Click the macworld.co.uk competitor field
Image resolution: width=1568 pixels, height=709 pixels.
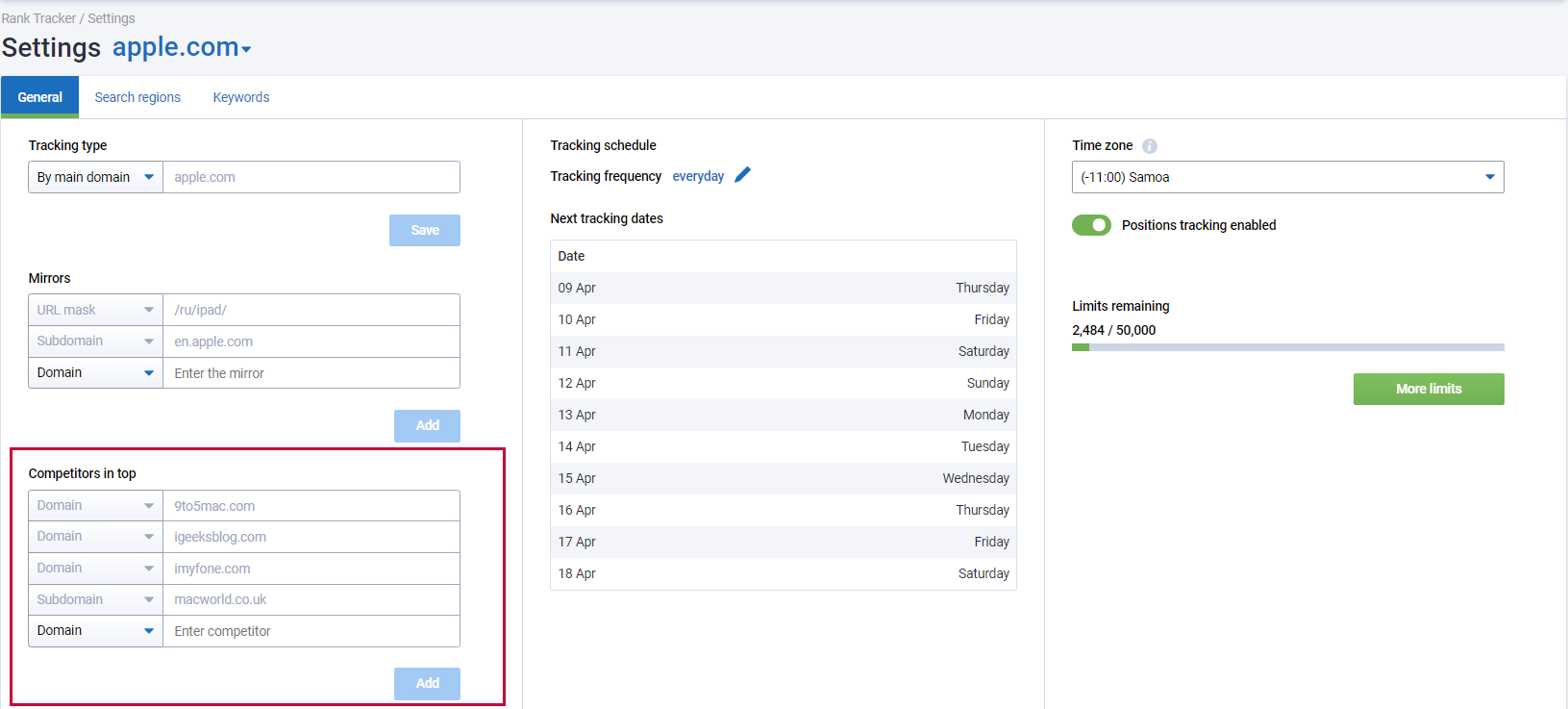[x=311, y=599]
